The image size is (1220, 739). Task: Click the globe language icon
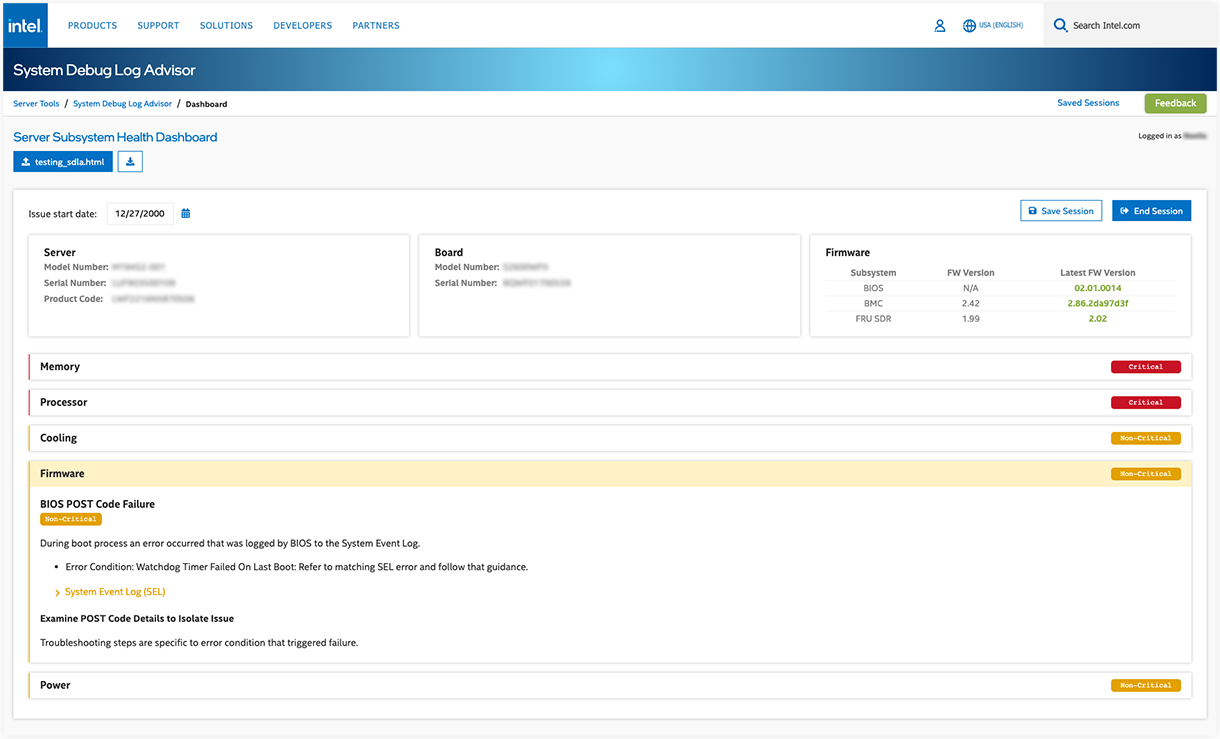969,26
